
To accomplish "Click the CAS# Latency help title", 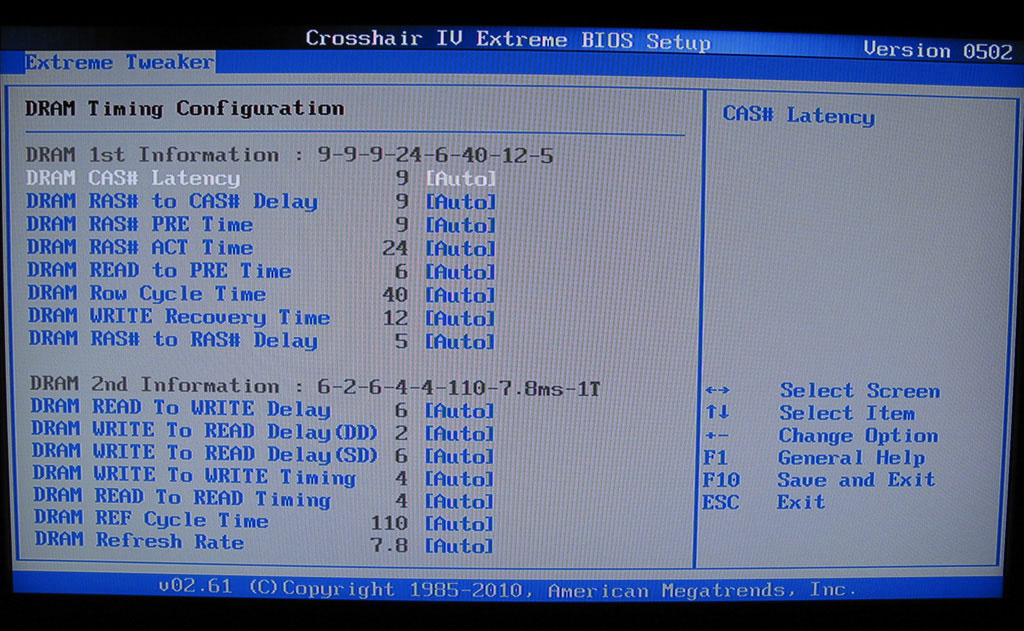I will (798, 116).
